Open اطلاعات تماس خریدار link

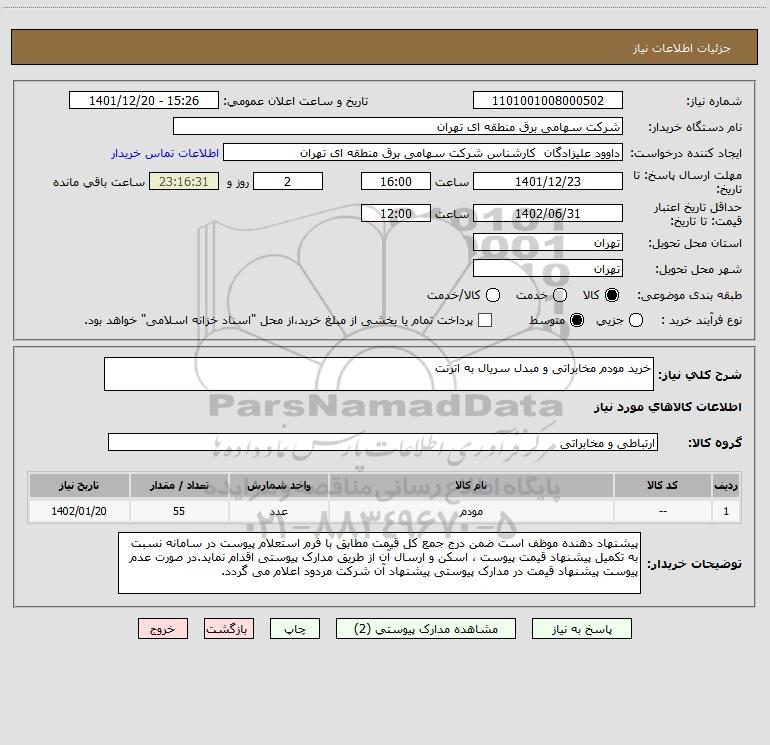pos(165,153)
